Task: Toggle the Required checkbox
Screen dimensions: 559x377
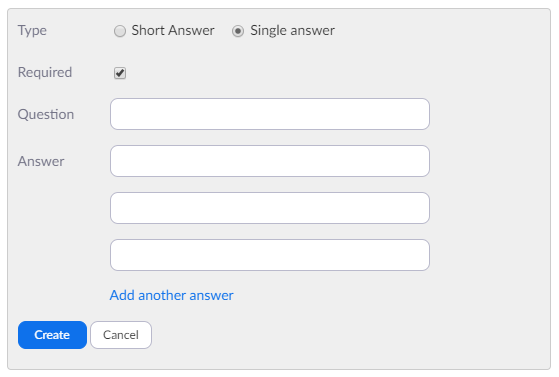Action: (x=120, y=73)
